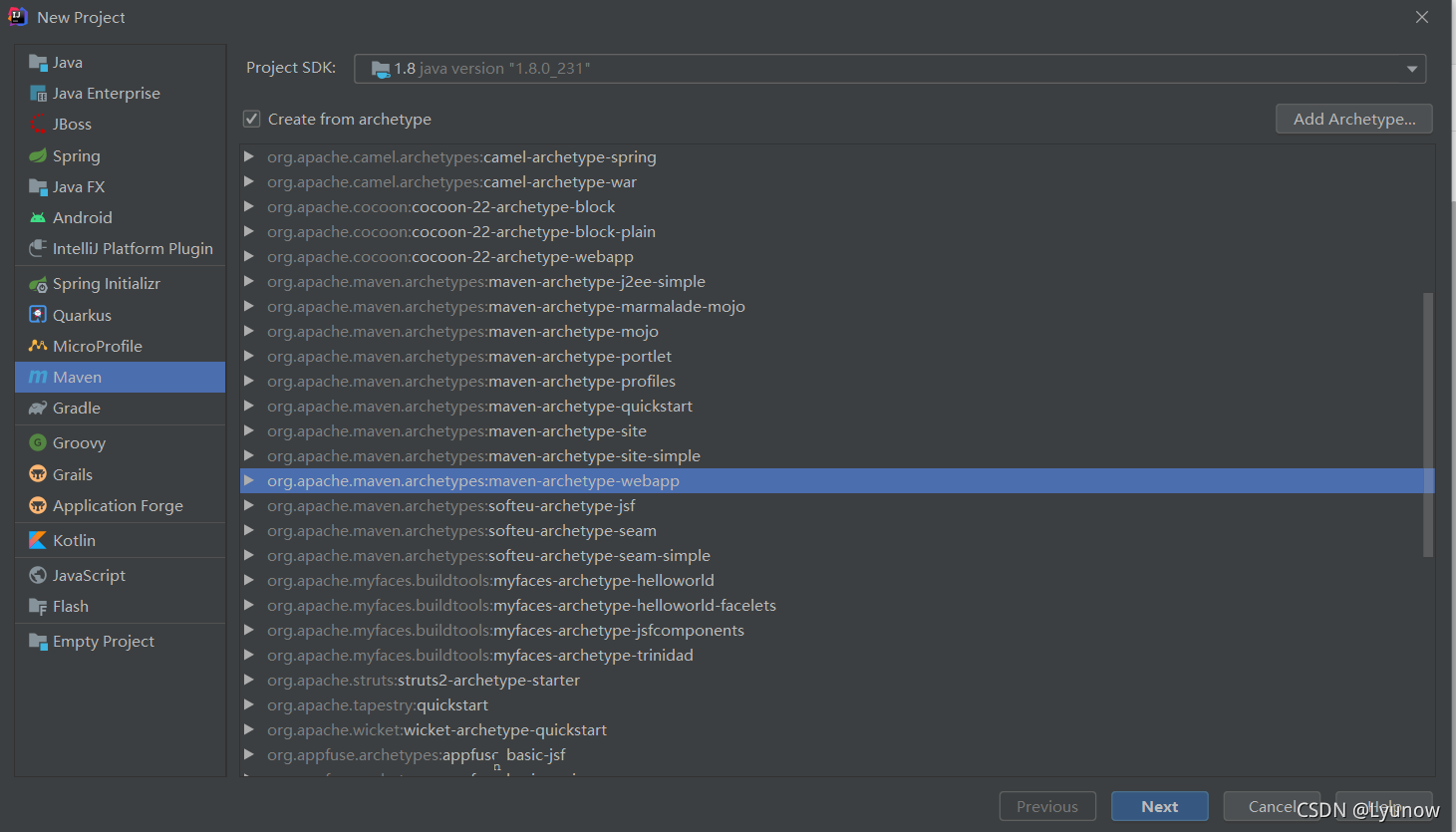Click the JavaScript globe icon
Screen dimensions: 1456x832
[x=38, y=575]
